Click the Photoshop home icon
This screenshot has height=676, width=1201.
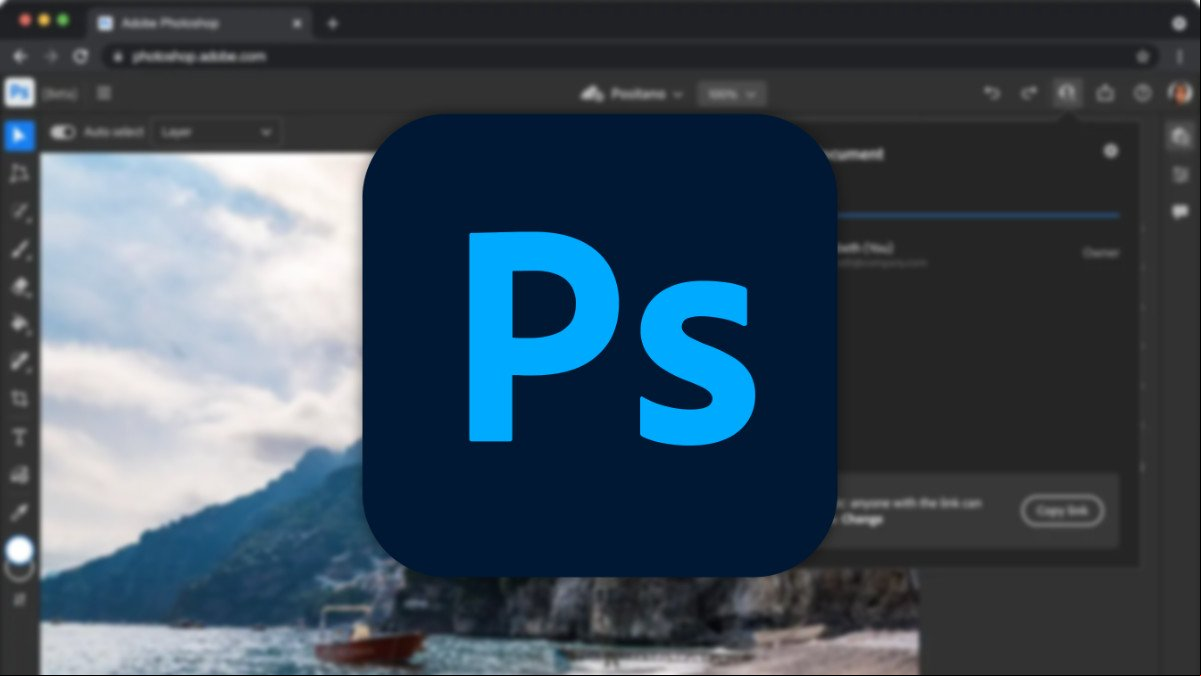click(19, 93)
